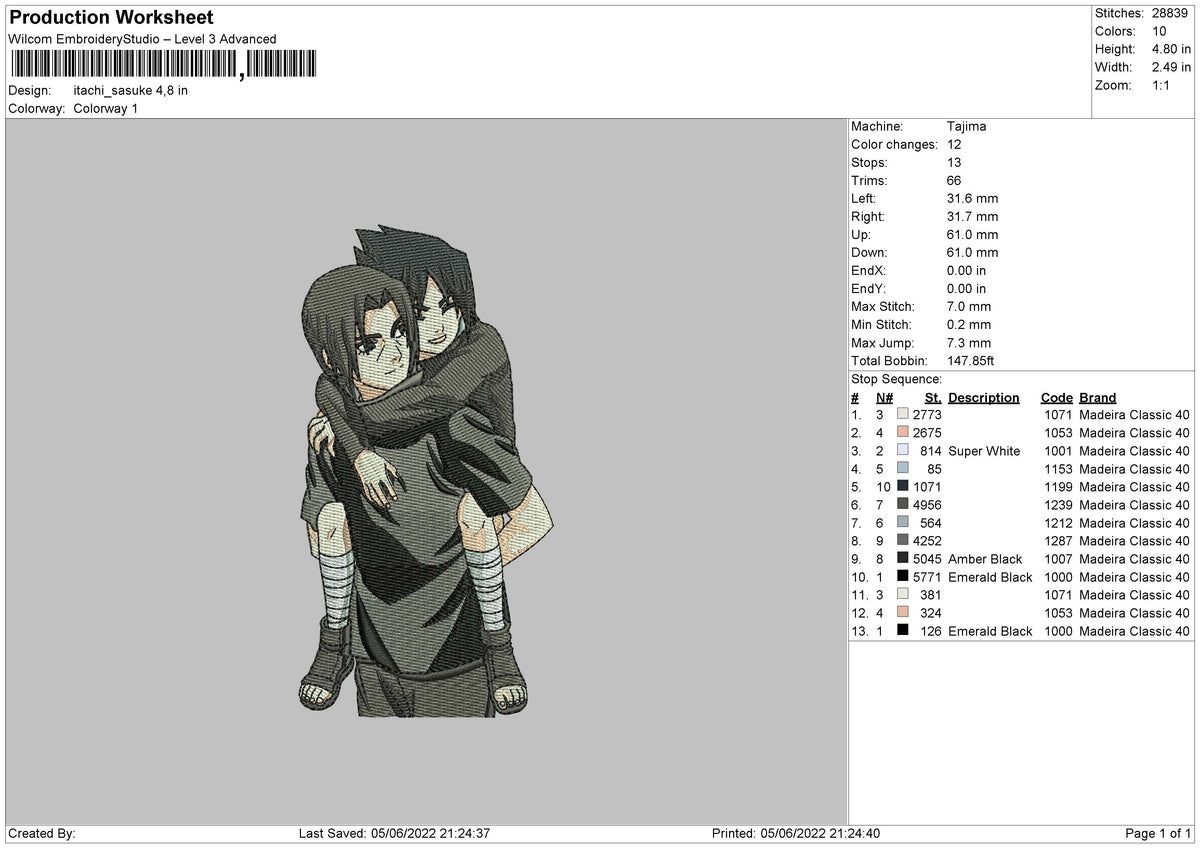Click the light blue swatch for stop 4
This screenshot has height=848, width=1200.
(905, 469)
